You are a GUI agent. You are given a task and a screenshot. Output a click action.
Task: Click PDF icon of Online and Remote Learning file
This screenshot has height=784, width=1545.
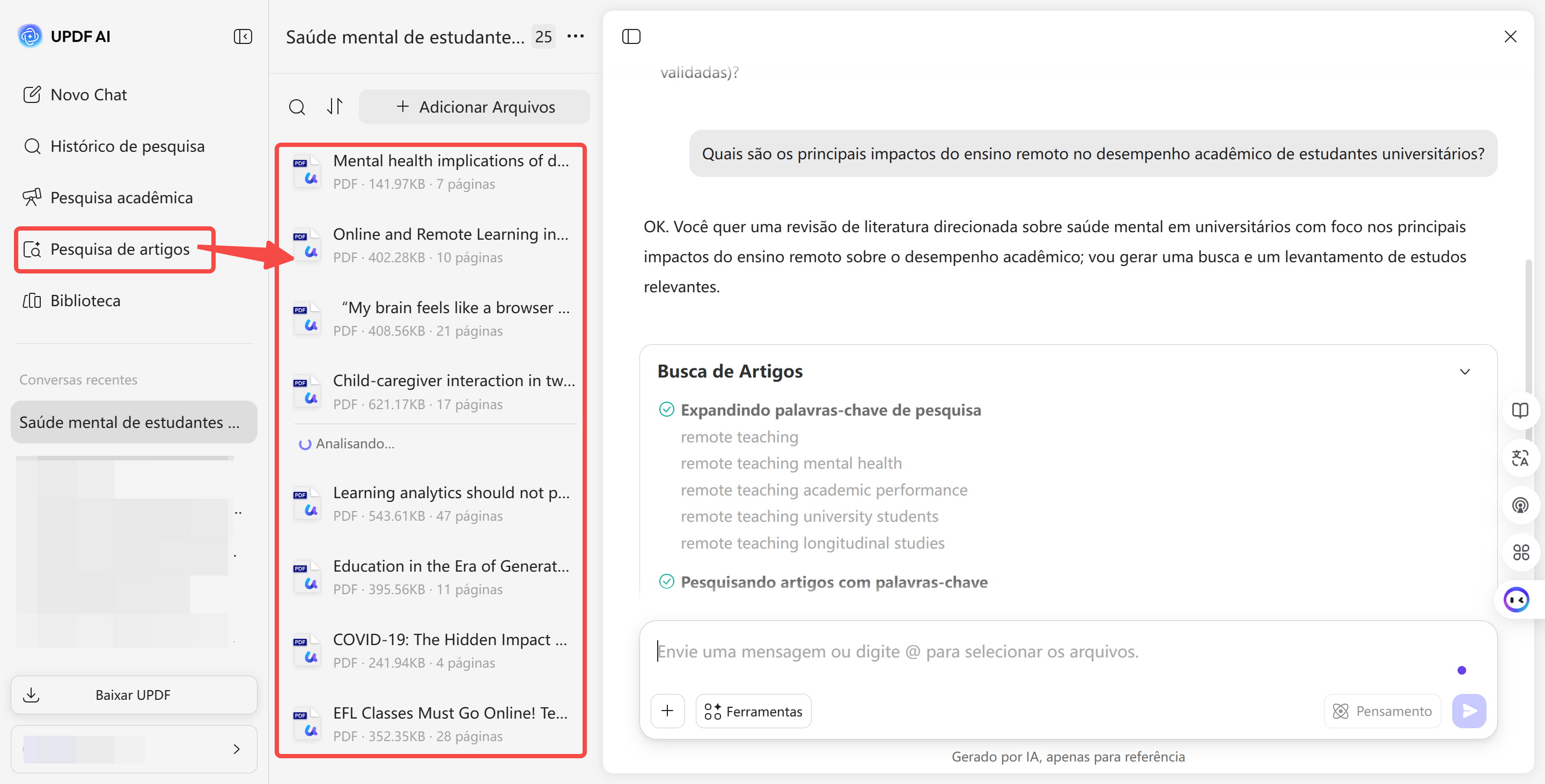click(307, 245)
